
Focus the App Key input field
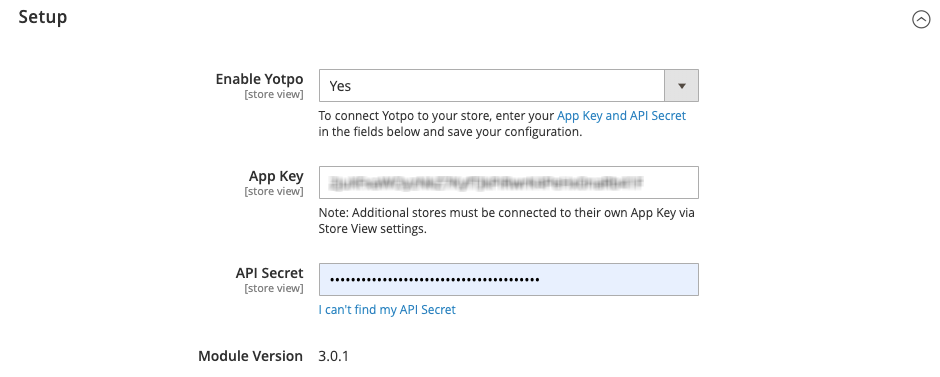click(508, 182)
